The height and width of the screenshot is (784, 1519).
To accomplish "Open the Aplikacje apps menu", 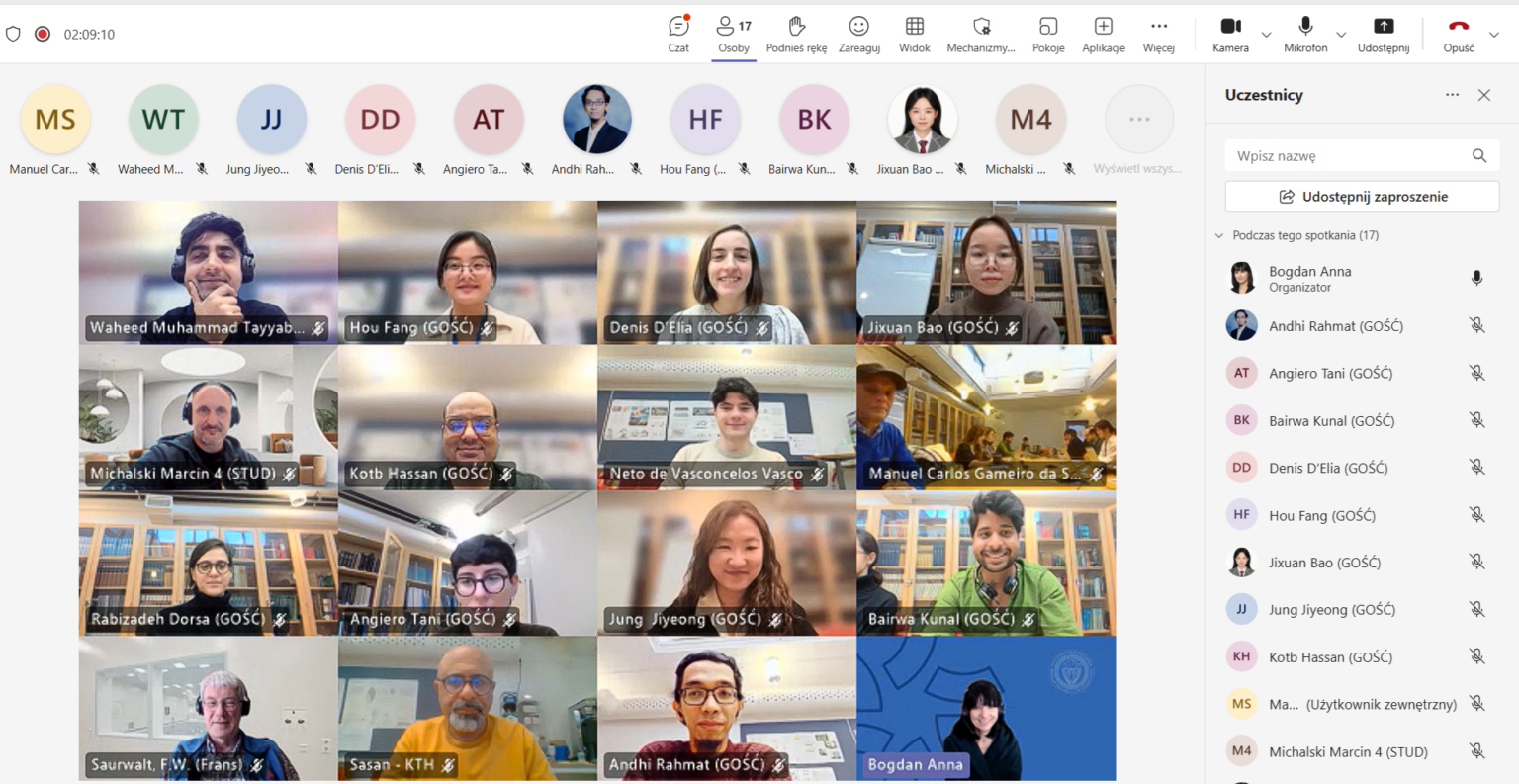I will point(1103,34).
